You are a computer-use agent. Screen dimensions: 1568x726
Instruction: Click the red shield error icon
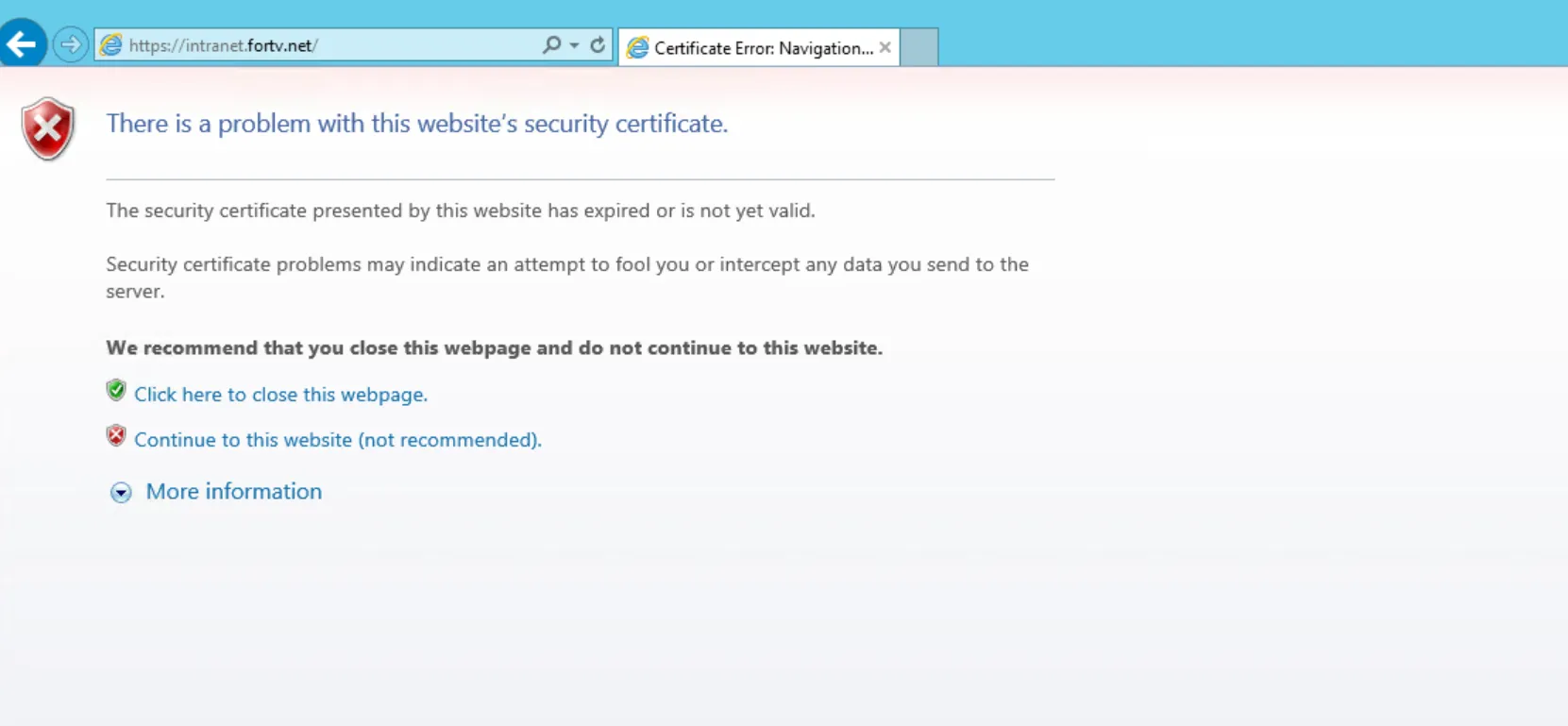click(48, 128)
